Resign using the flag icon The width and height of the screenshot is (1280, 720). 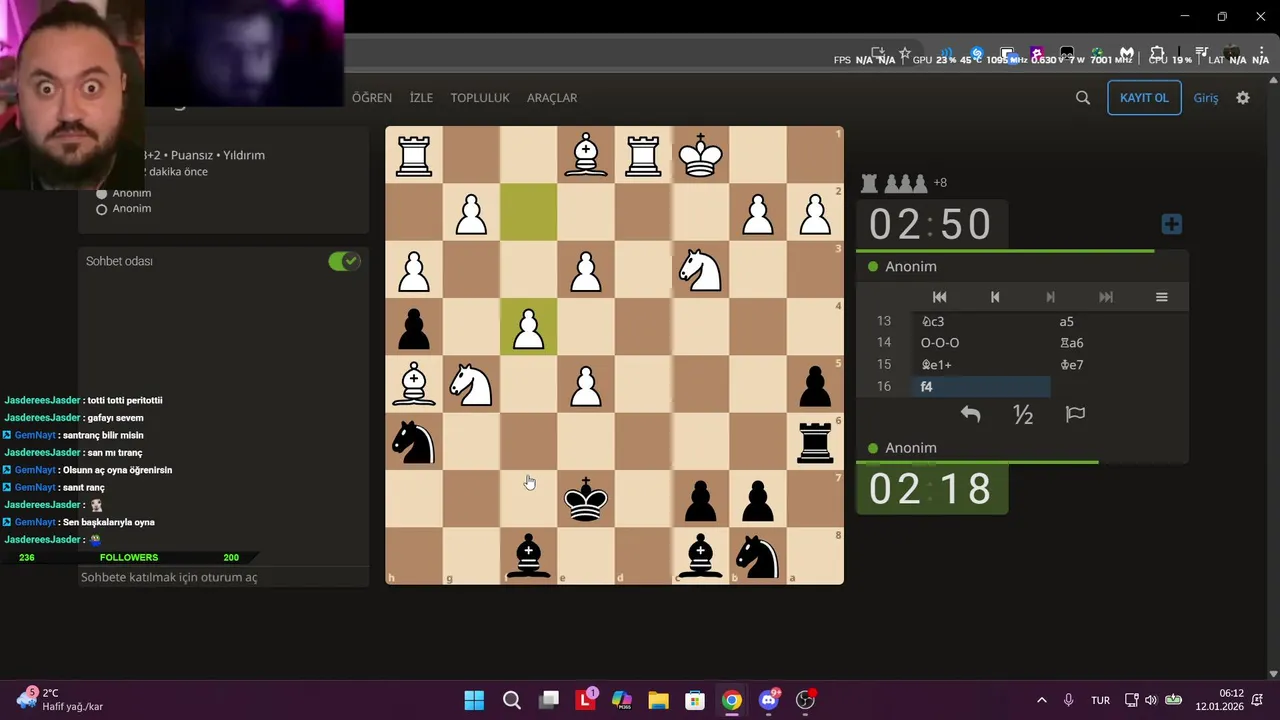(x=1076, y=414)
